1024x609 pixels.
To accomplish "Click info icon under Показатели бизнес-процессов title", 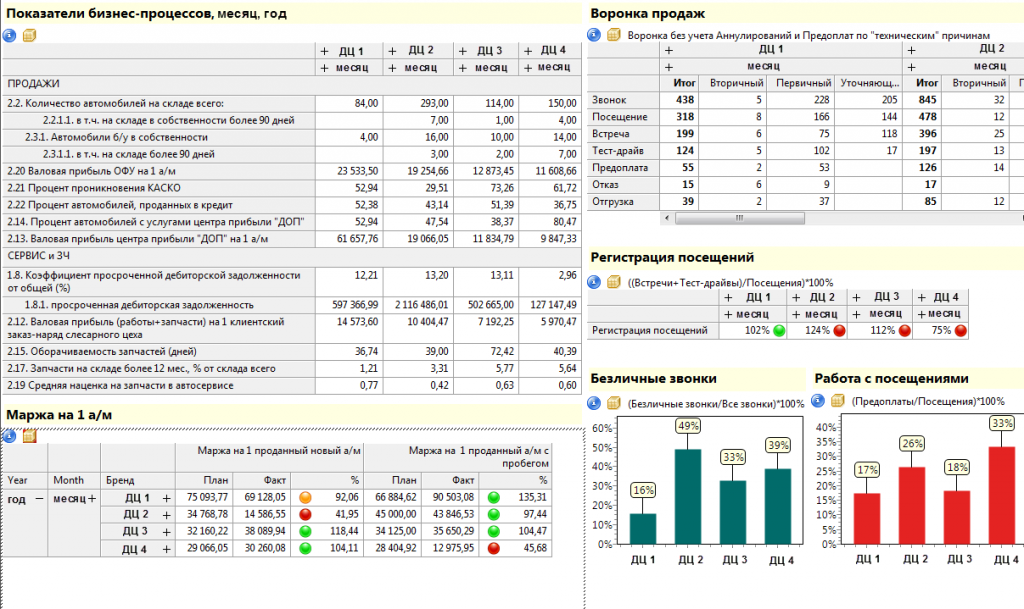I will [x=10, y=35].
